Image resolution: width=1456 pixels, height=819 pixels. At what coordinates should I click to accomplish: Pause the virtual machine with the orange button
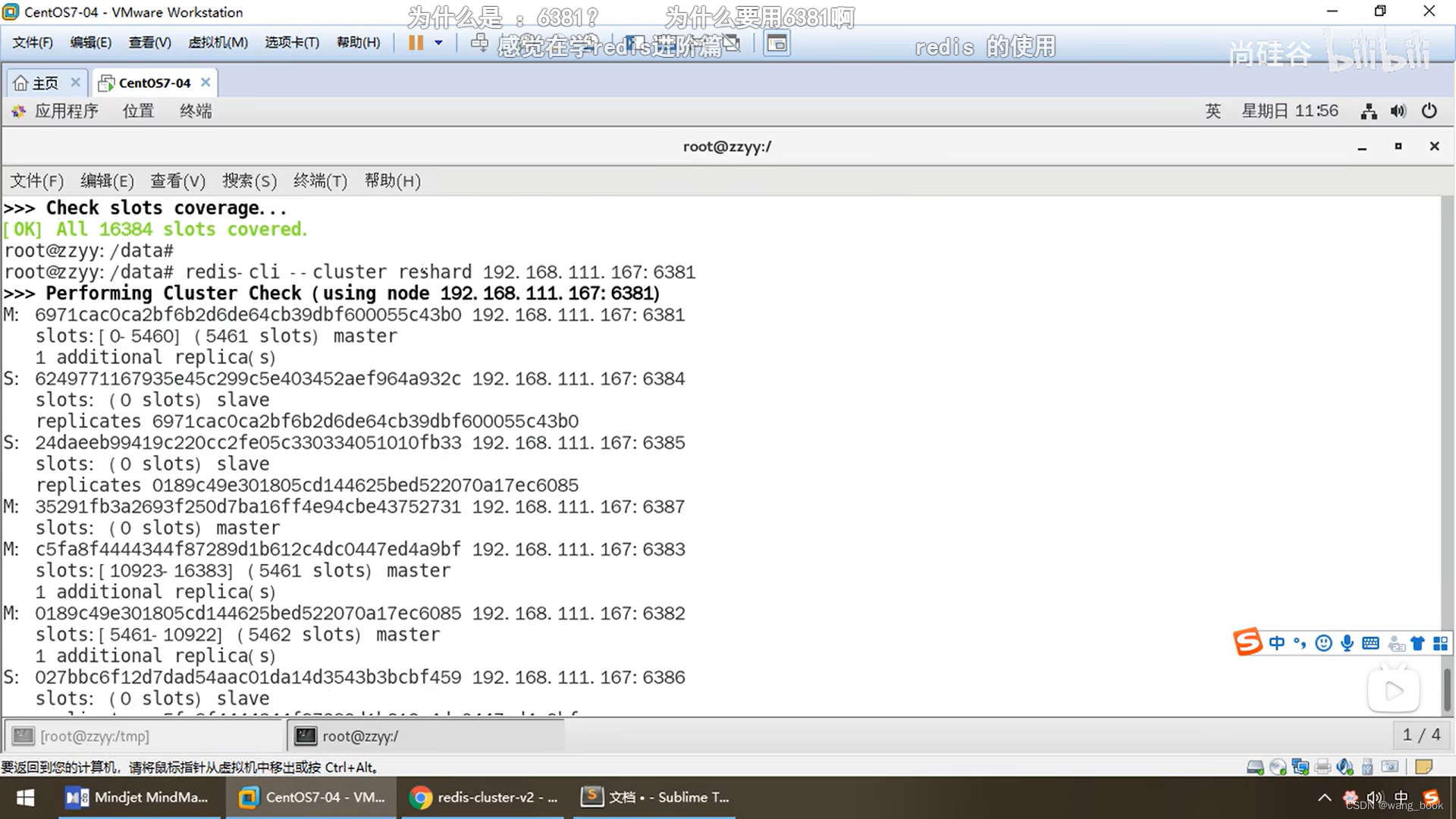[x=416, y=43]
